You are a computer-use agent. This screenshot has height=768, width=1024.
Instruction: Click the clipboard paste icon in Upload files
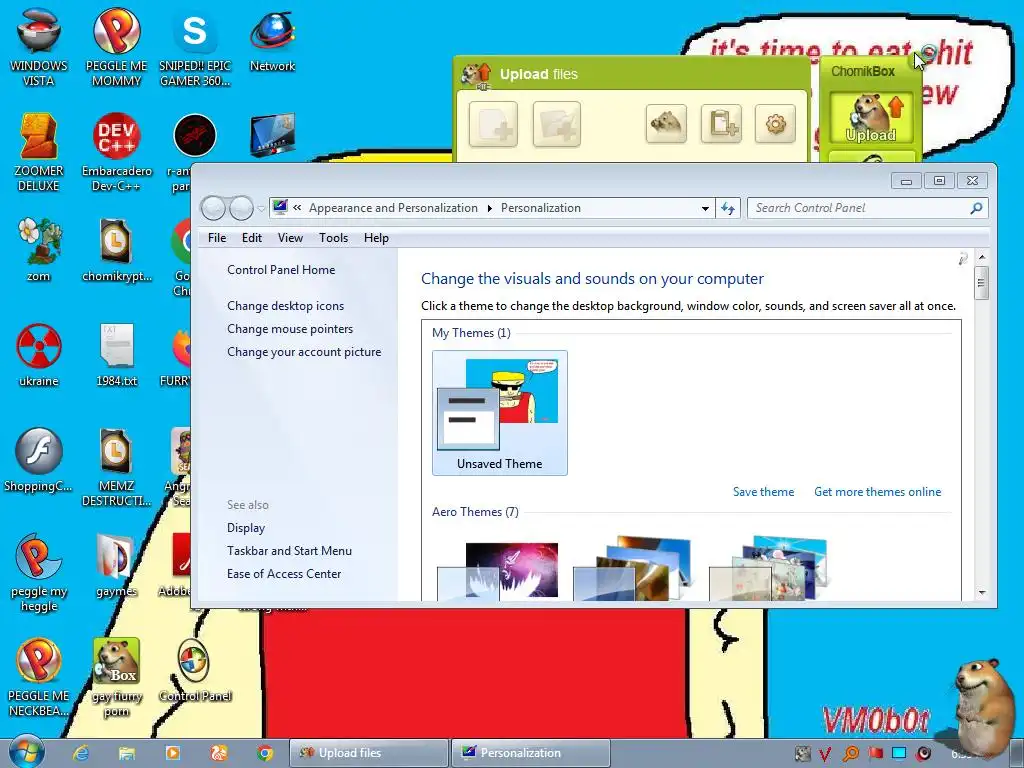(721, 123)
